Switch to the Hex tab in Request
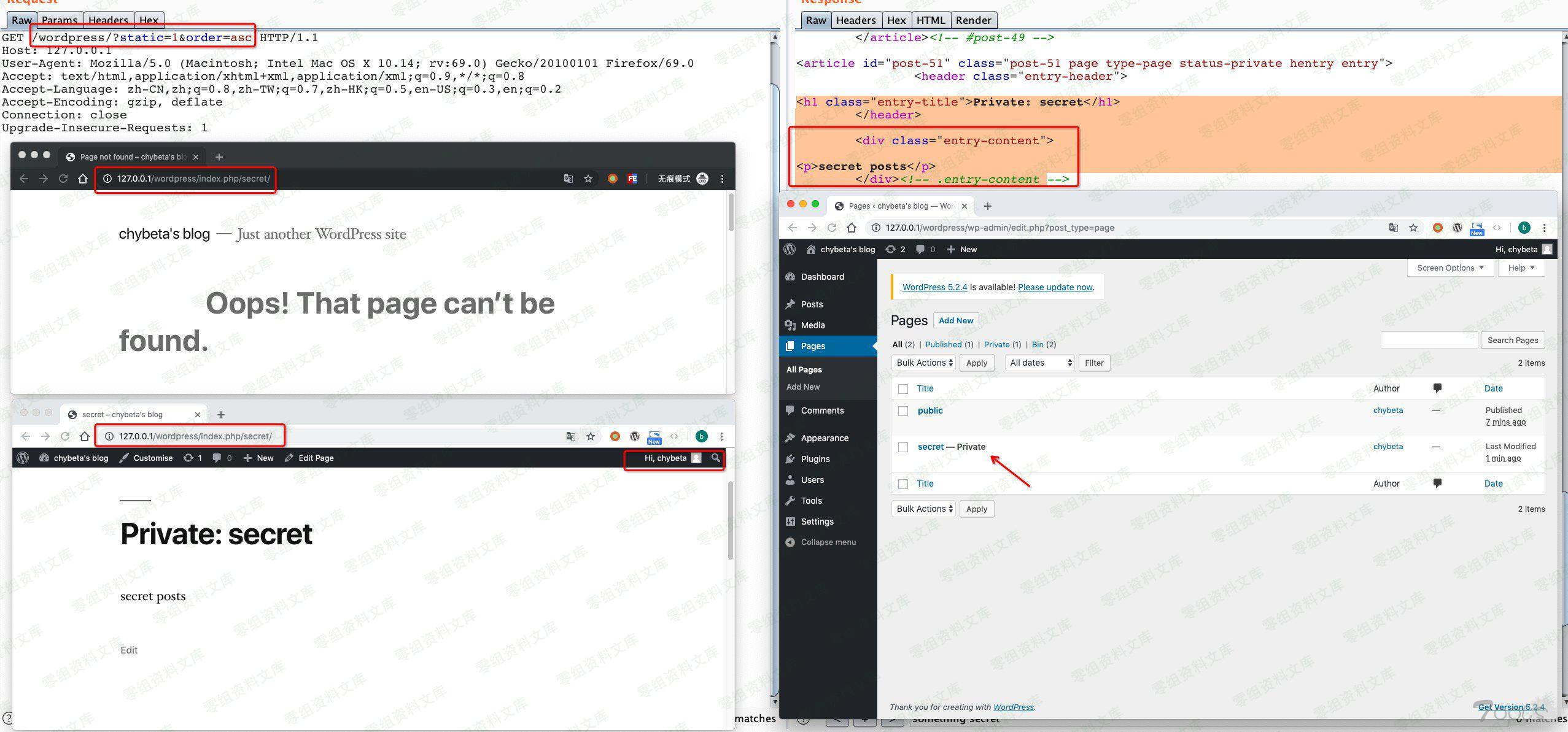Image resolution: width=1568 pixels, height=732 pixels. pos(149,20)
